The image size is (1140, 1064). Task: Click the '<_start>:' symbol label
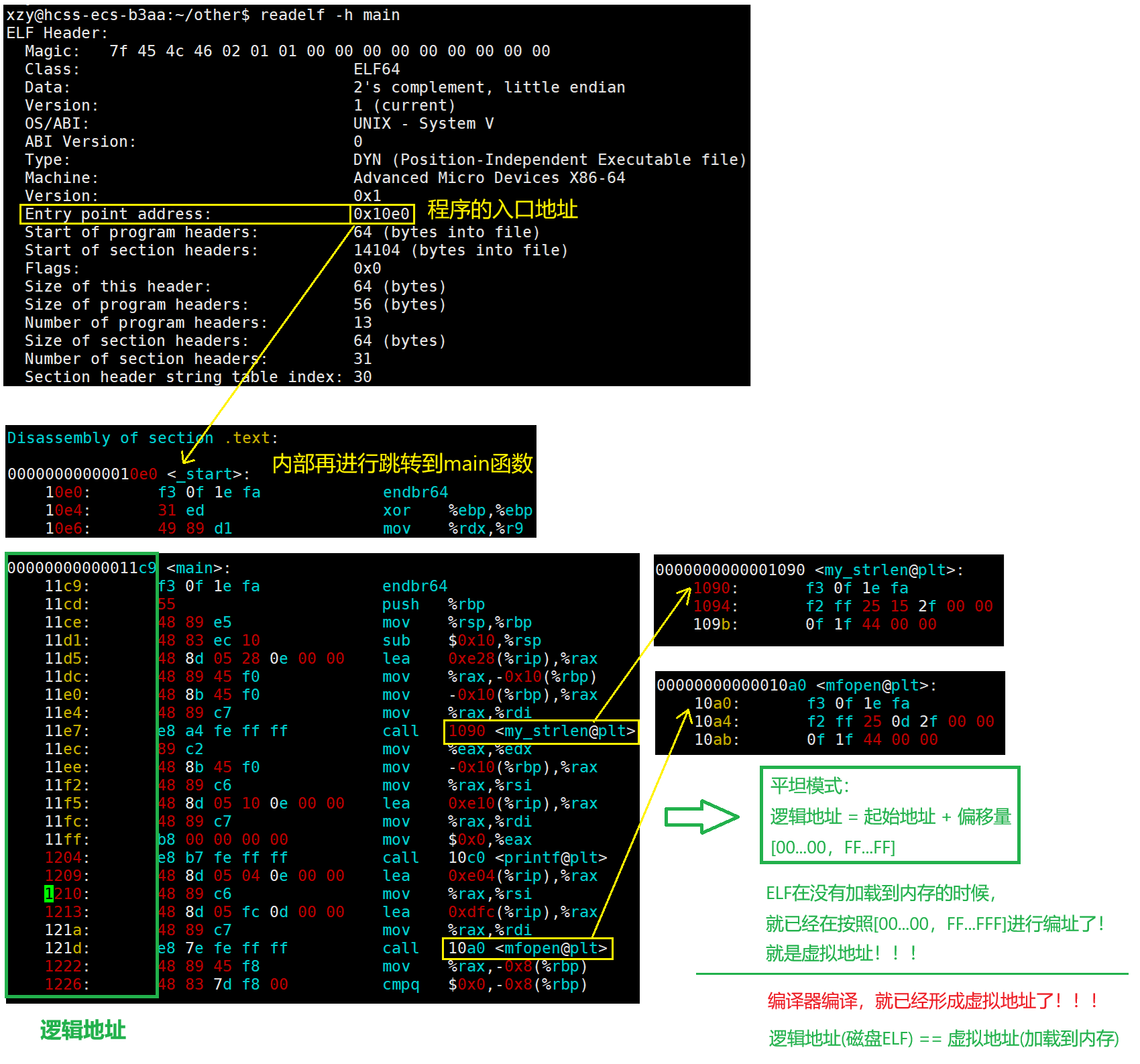[x=208, y=474]
